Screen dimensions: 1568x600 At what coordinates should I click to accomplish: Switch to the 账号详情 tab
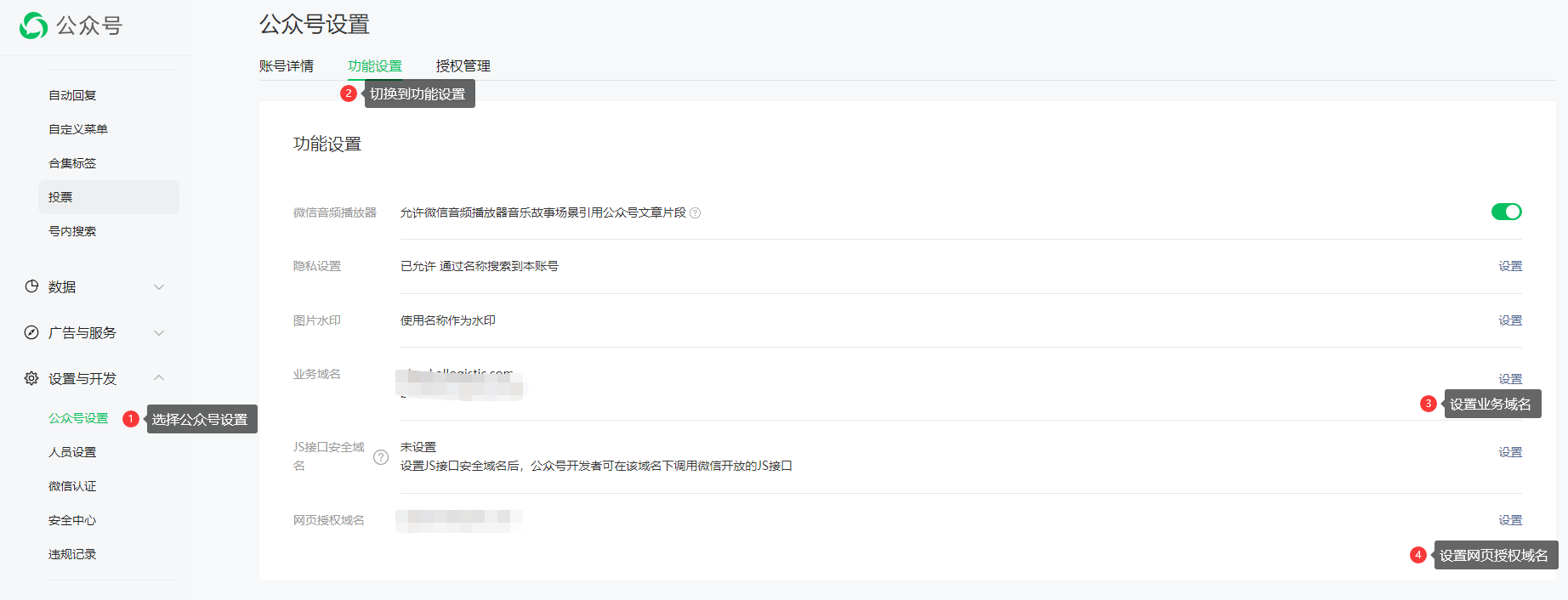pyautogui.click(x=287, y=66)
